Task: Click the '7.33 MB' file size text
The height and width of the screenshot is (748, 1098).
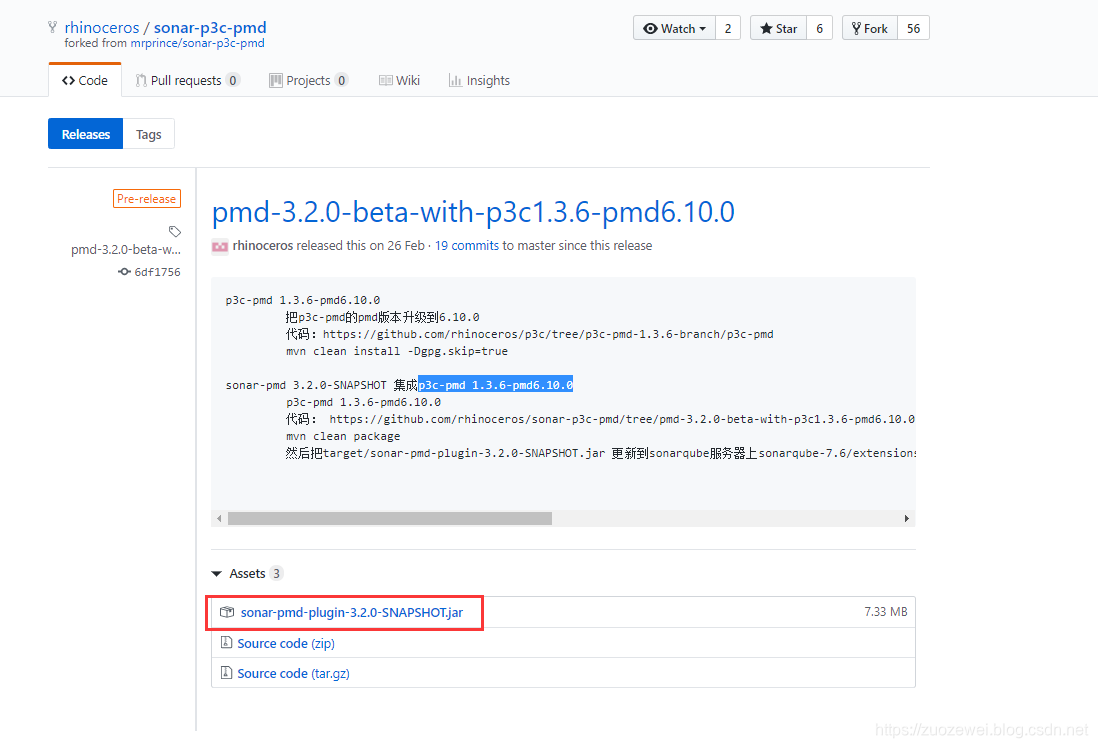Action: pos(886,611)
